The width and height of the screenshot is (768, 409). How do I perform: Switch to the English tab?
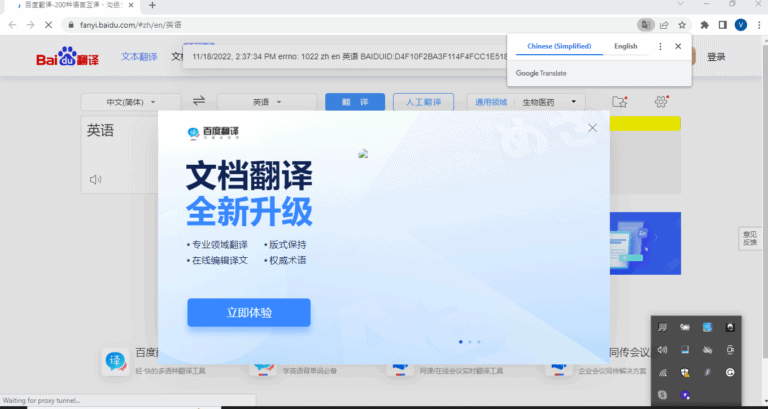(625, 46)
